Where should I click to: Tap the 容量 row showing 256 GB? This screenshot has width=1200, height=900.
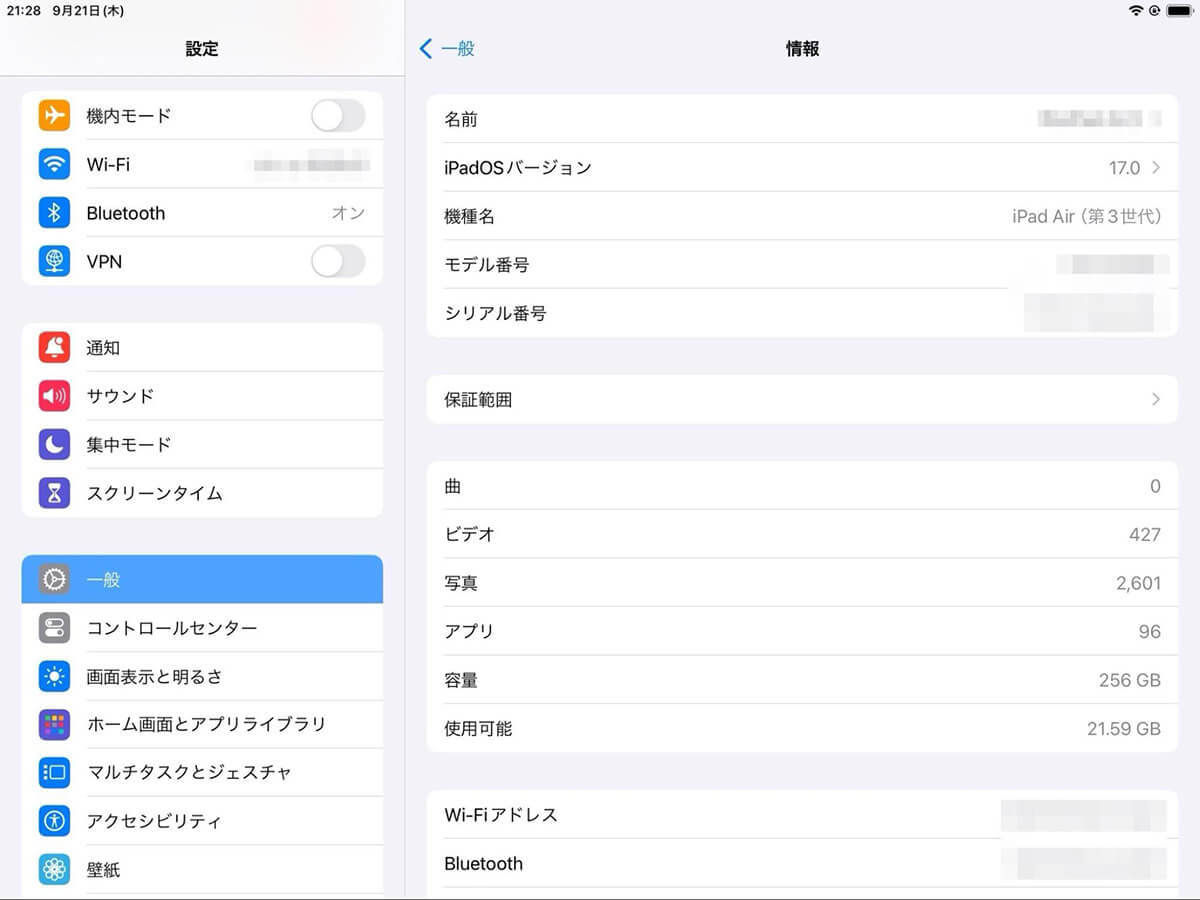(802, 680)
